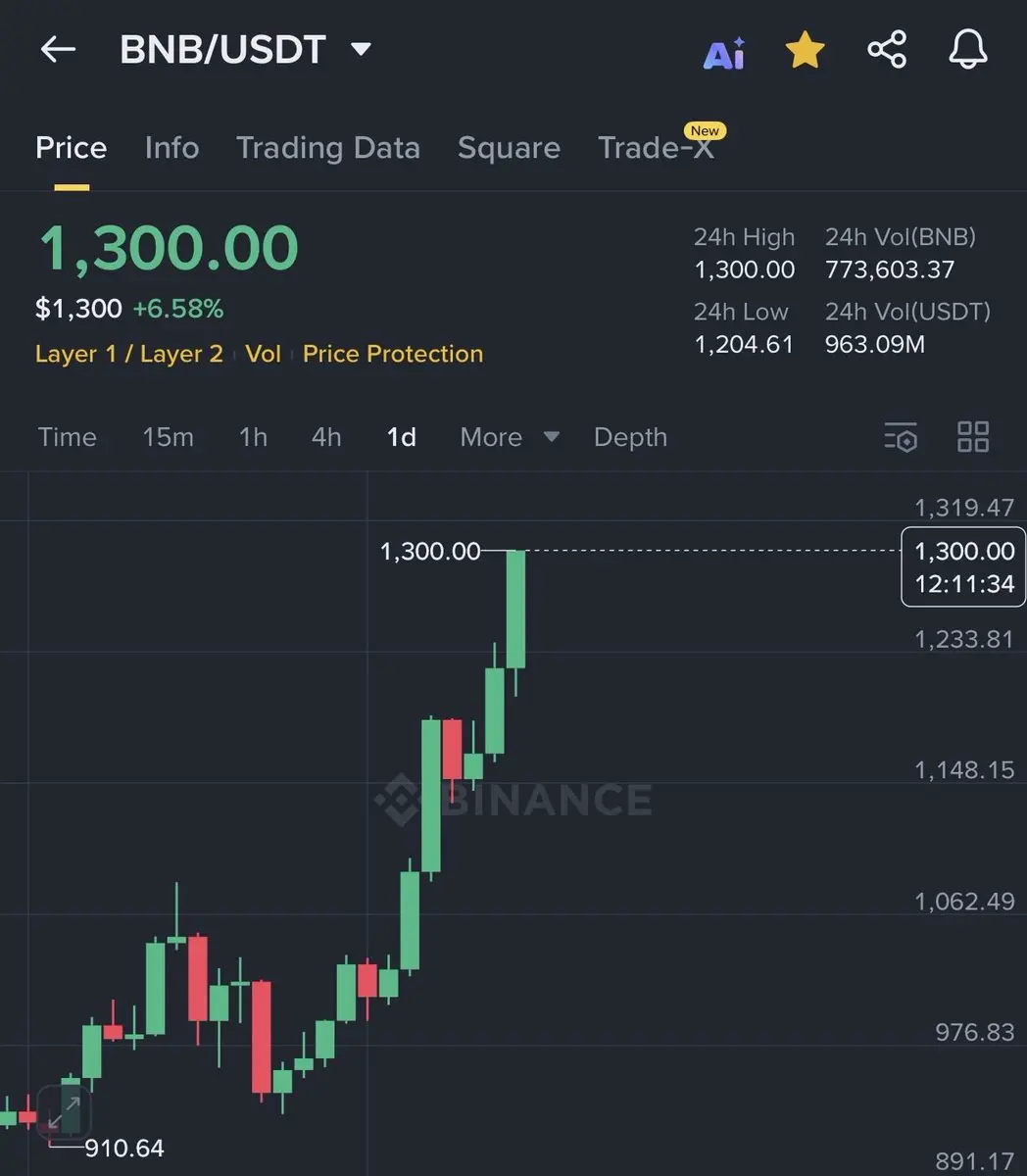This screenshot has width=1027, height=1176.
Task: Switch to the Info tab
Action: (171, 148)
